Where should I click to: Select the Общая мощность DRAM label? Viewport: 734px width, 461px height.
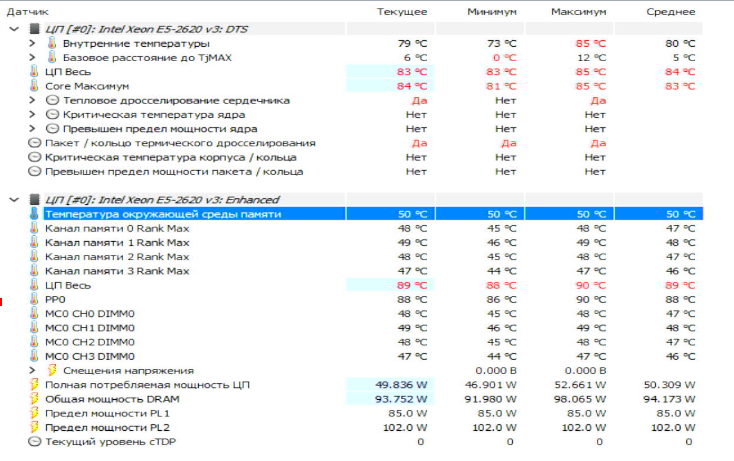(x=112, y=399)
